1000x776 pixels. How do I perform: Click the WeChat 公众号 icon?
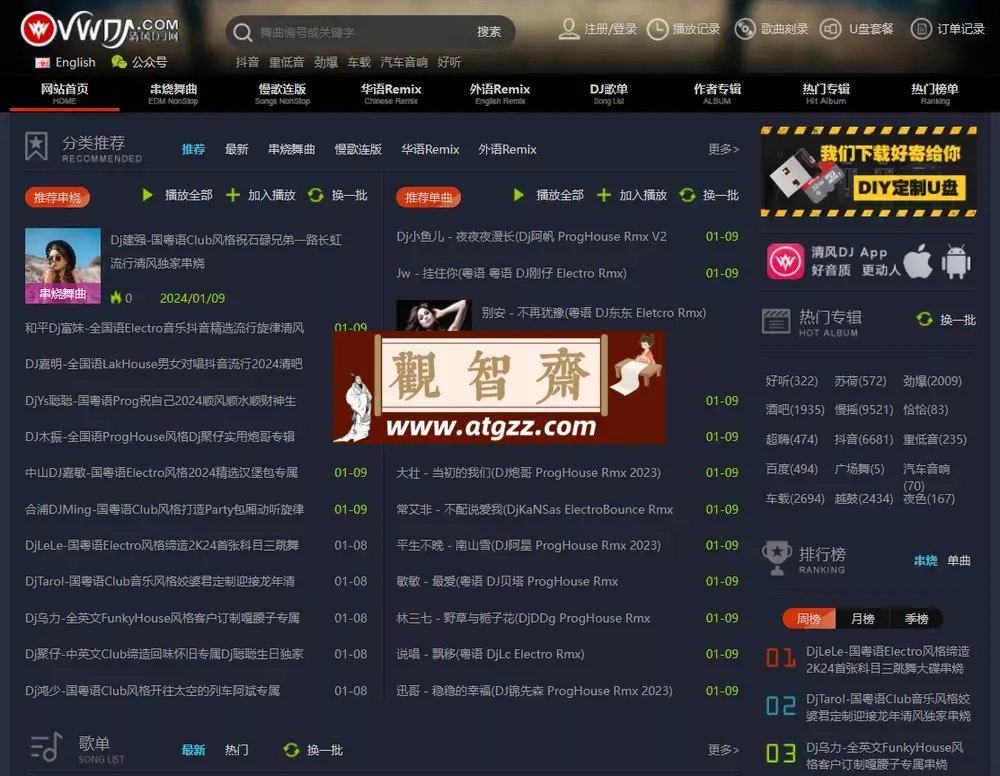(x=119, y=62)
